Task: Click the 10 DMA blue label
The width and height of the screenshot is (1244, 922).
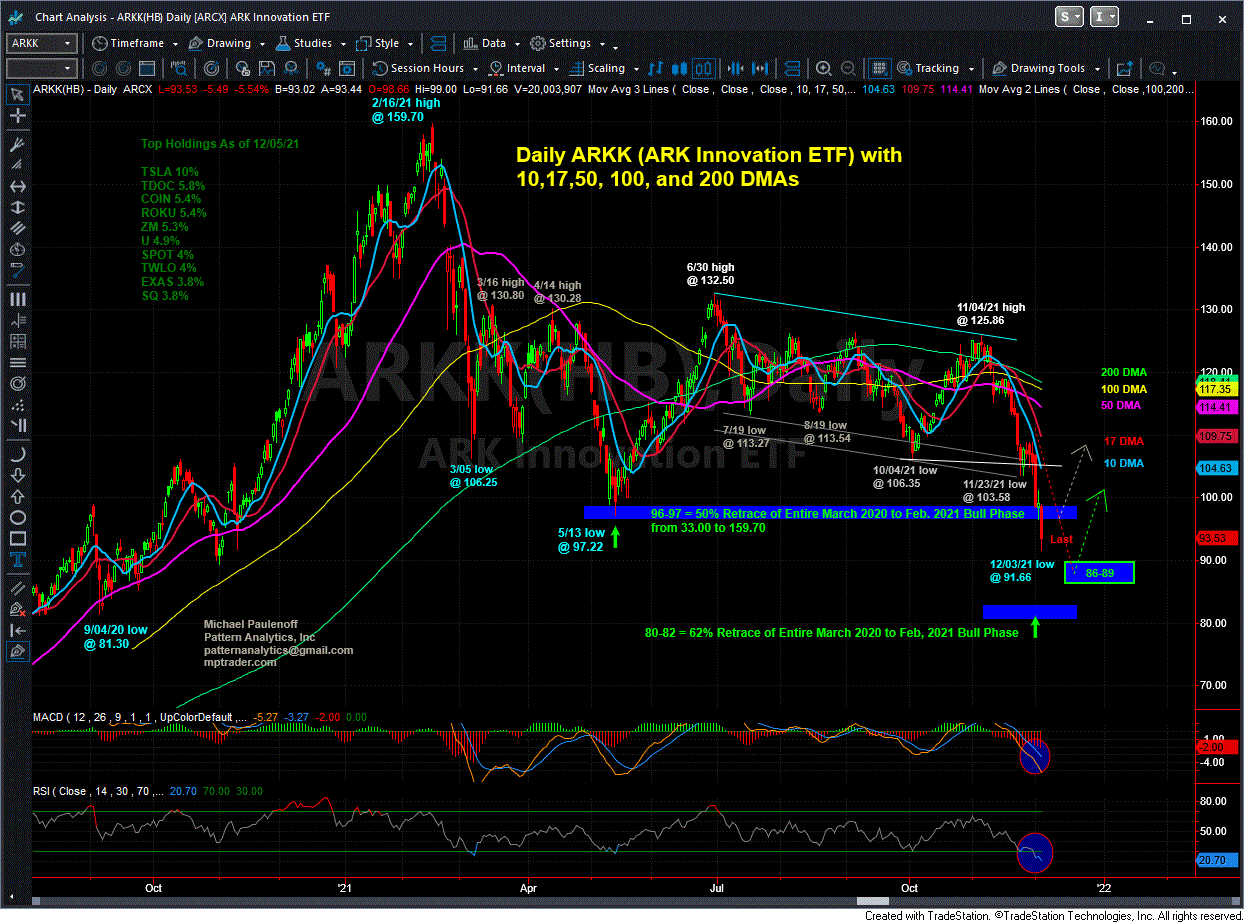Action: coord(1125,463)
